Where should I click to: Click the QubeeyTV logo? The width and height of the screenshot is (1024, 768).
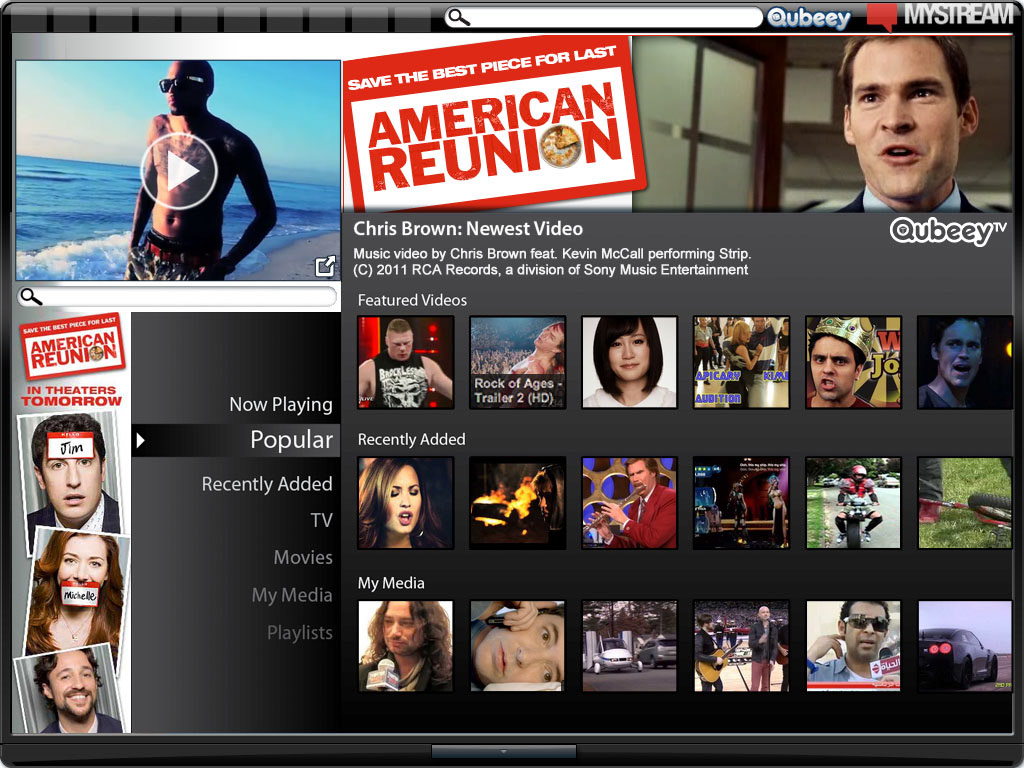(x=948, y=231)
